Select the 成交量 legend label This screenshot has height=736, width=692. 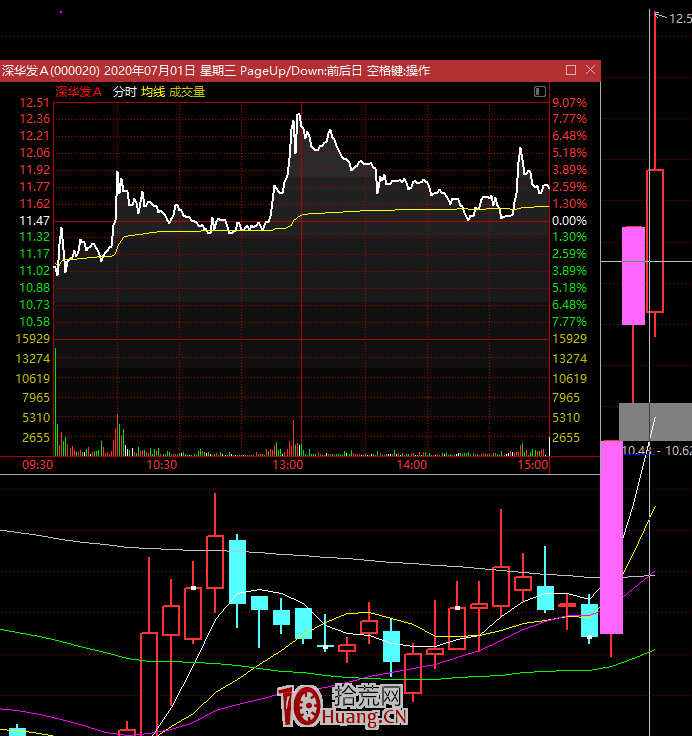(x=187, y=92)
